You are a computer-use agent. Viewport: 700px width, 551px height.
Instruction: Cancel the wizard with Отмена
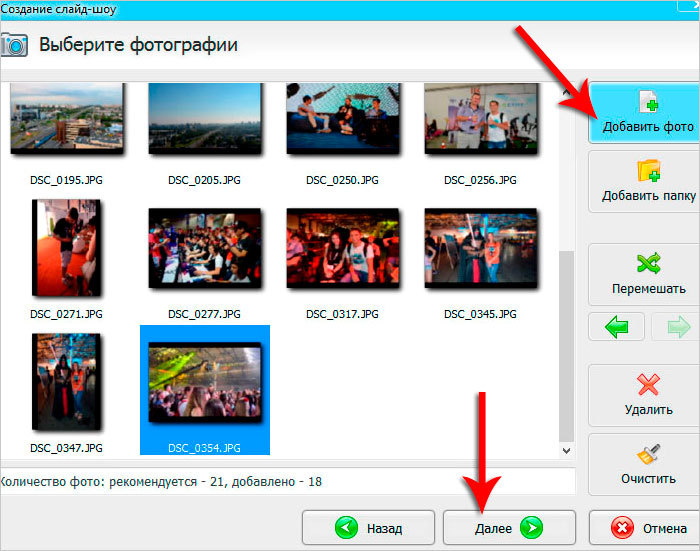645,528
